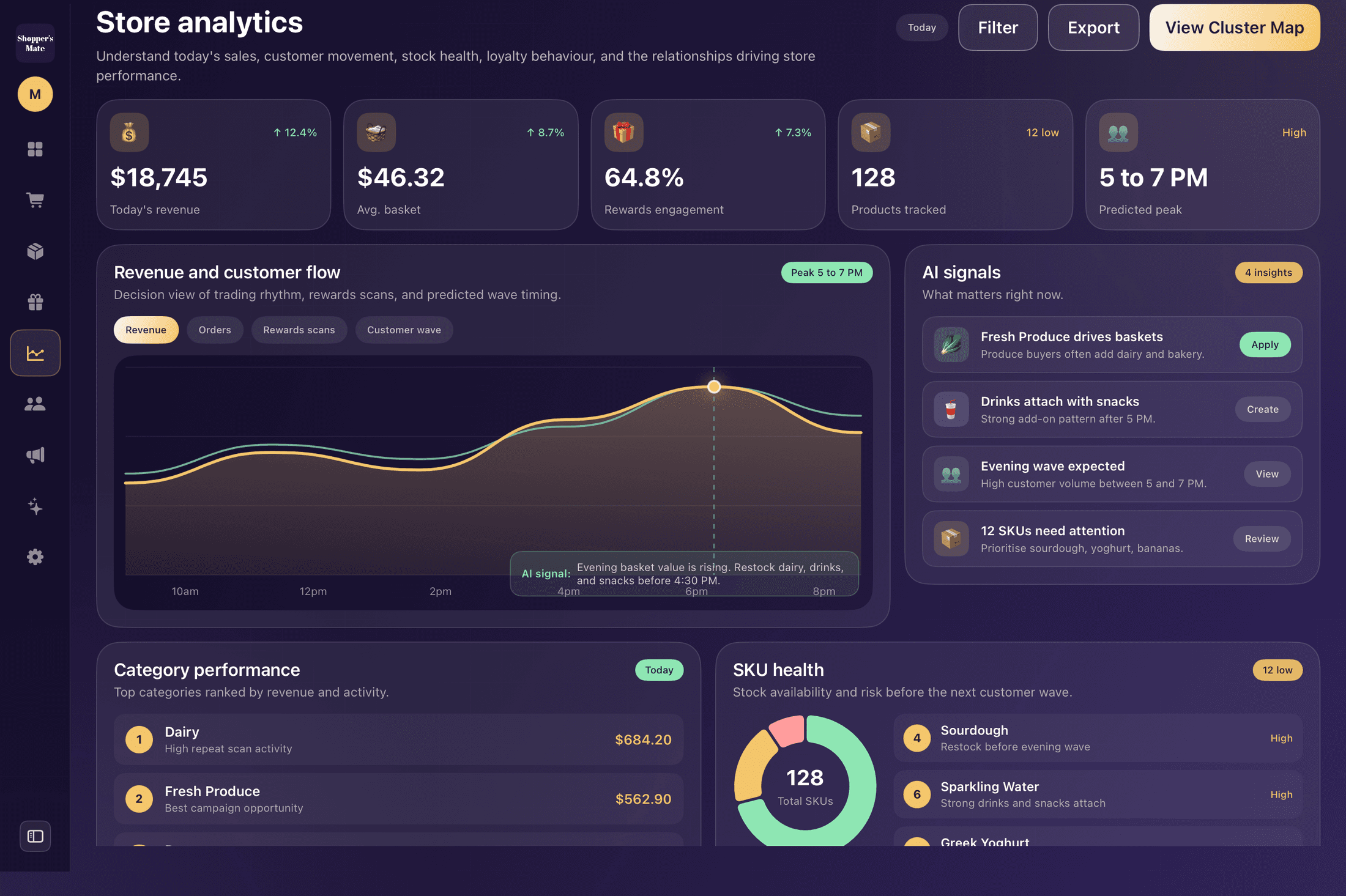The image size is (1346, 896).
Task: Open the M user avatar
Action: [35, 94]
